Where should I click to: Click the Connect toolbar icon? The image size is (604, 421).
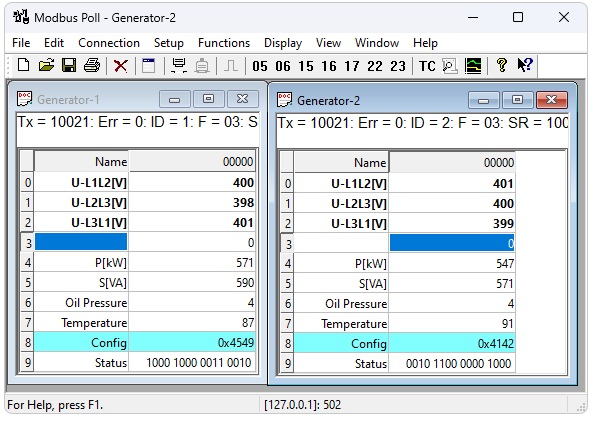pyautogui.click(x=178, y=65)
